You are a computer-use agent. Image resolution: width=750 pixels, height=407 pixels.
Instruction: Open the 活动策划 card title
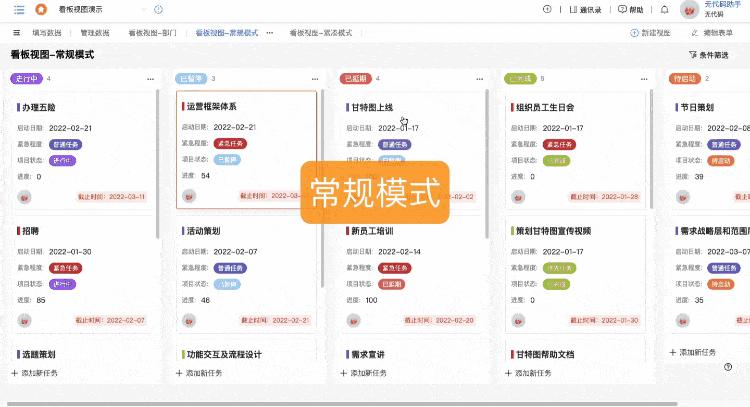coord(203,231)
